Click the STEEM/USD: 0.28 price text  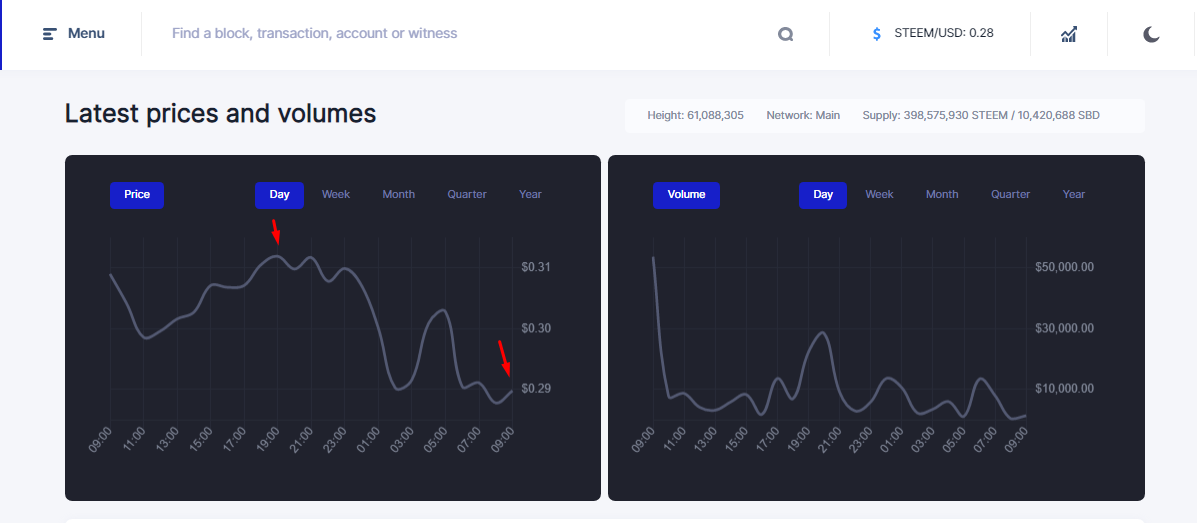[944, 34]
